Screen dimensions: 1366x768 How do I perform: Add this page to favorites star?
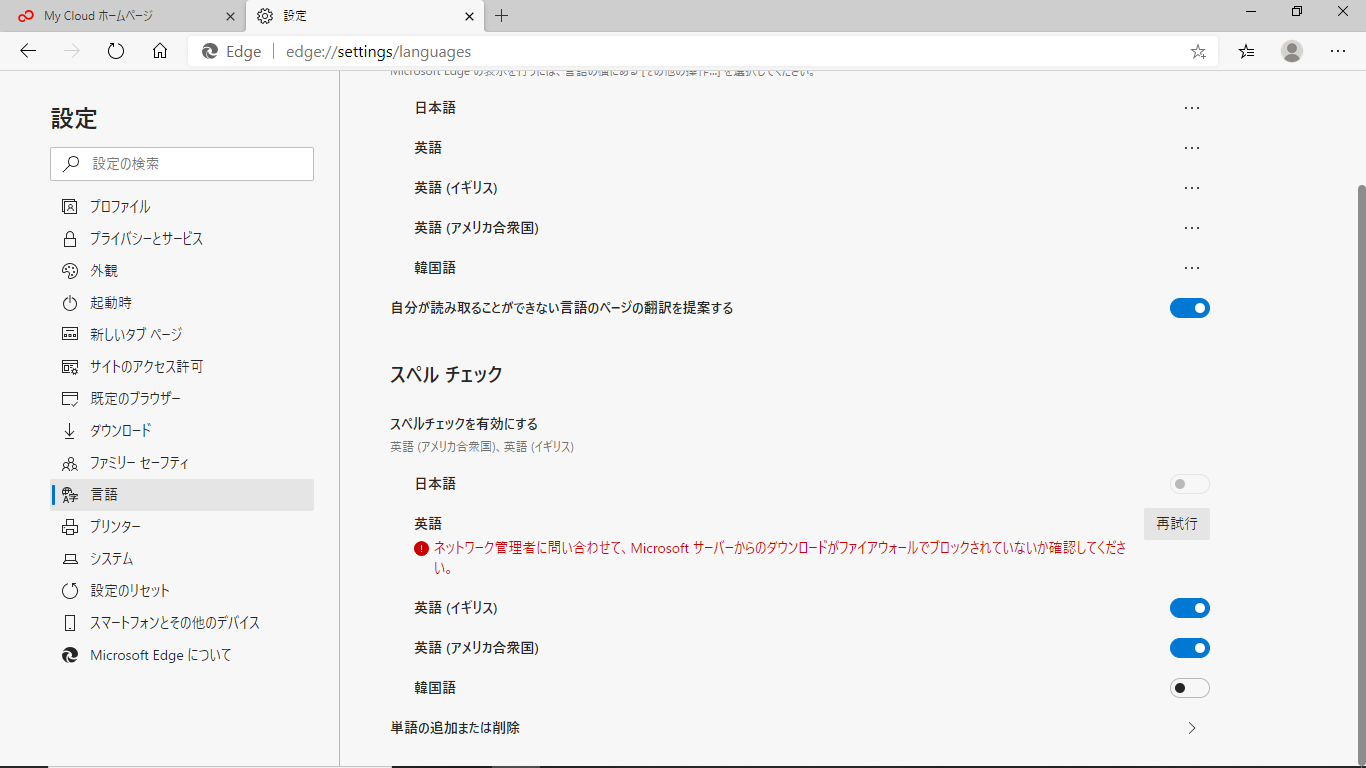(1198, 52)
